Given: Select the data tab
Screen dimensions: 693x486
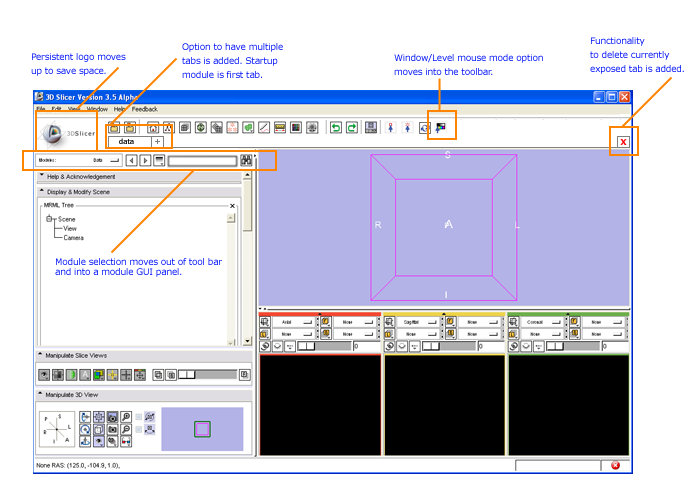Looking at the screenshot, I should pyautogui.click(x=129, y=141).
